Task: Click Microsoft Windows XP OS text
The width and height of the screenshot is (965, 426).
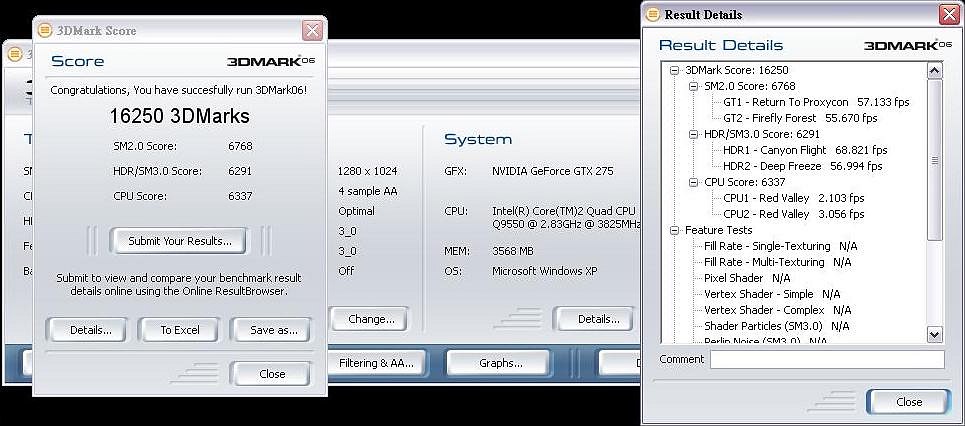Action: (x=545, y=271)
